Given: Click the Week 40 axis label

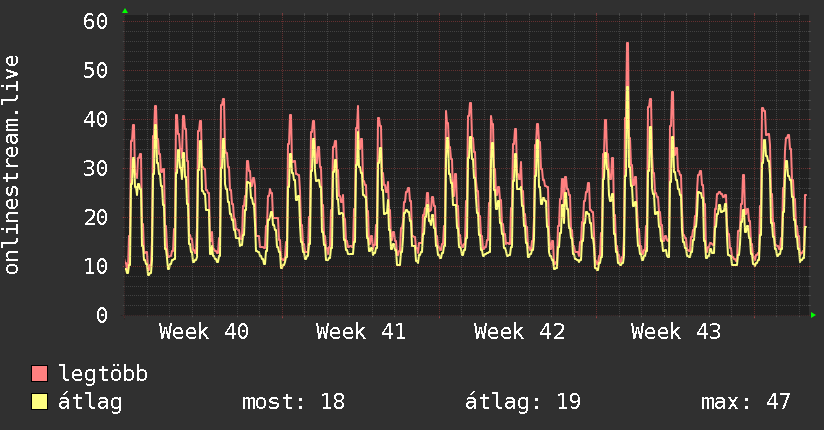Looking at the screenshot, I should tap(204, 332).
